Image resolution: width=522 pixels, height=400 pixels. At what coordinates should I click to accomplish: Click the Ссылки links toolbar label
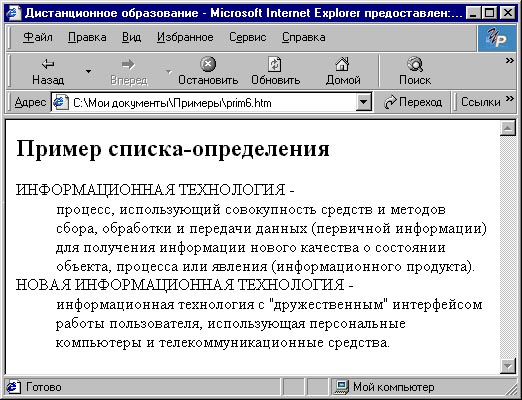tap(480, 102)
